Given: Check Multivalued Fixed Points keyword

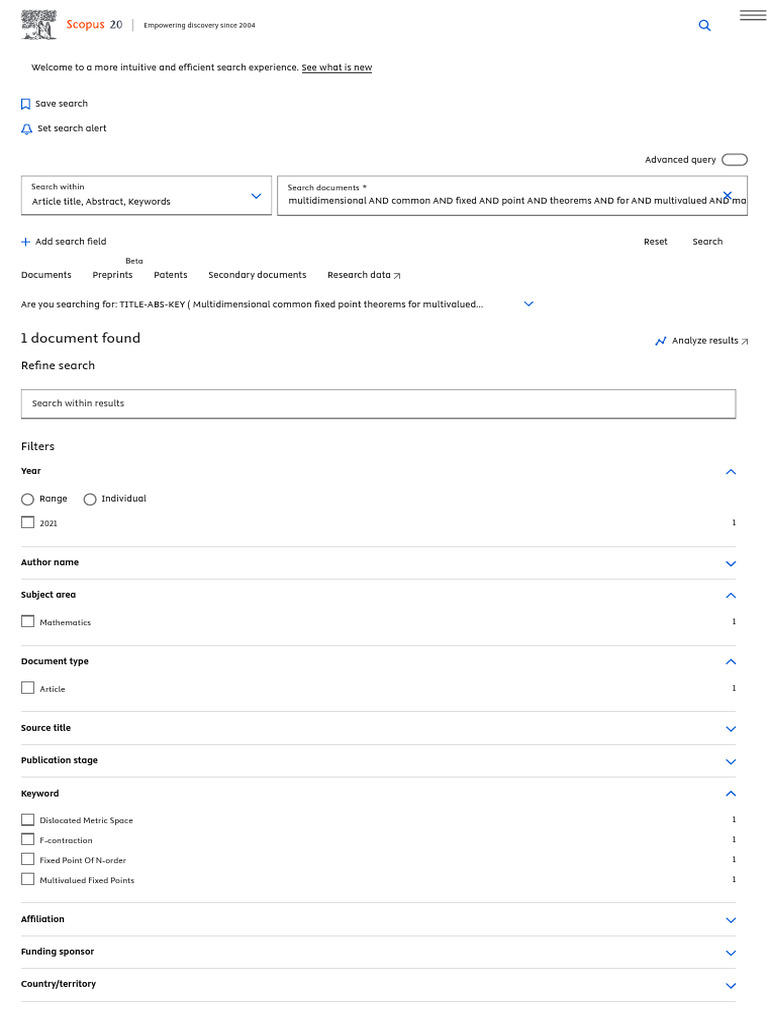Looking at the screenshot, I should [27, 880].
